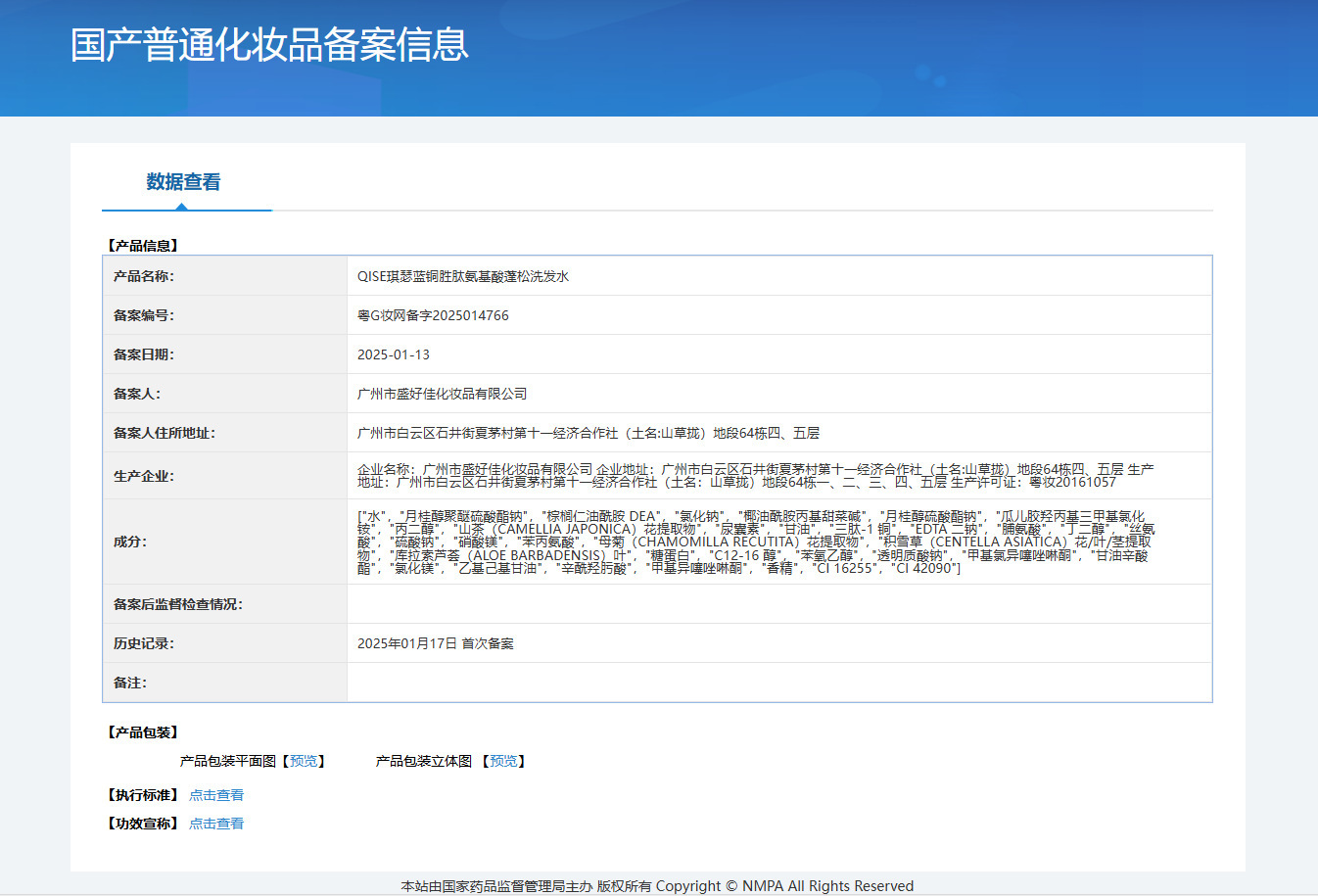Image resolution: width=1318 pixels, height=896 pixels.
Task: Click the ingredients list in 成分 row
Action: [x=755, y=542]
